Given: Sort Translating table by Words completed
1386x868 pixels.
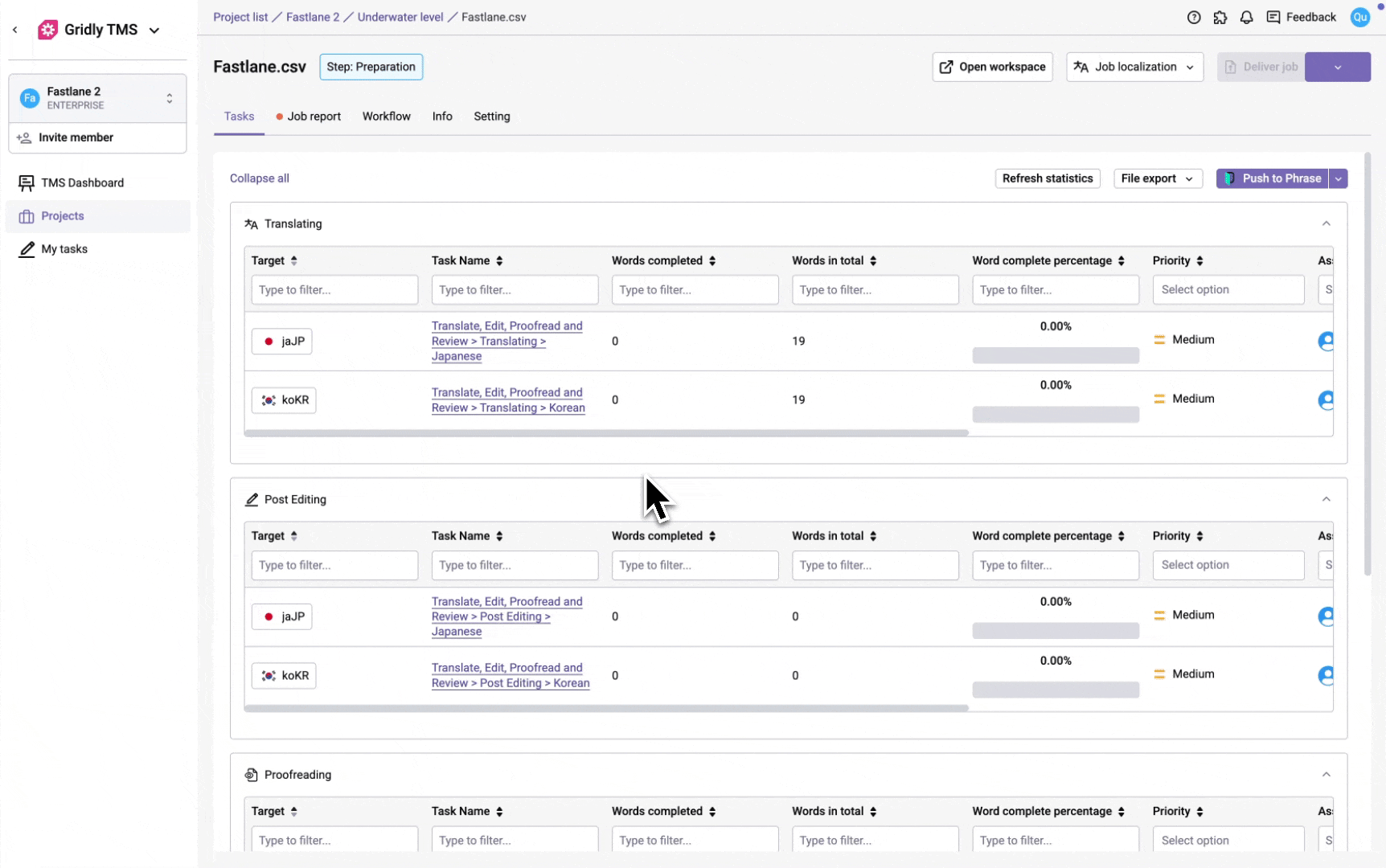Looking at the screenshot, I should (712, 260).
